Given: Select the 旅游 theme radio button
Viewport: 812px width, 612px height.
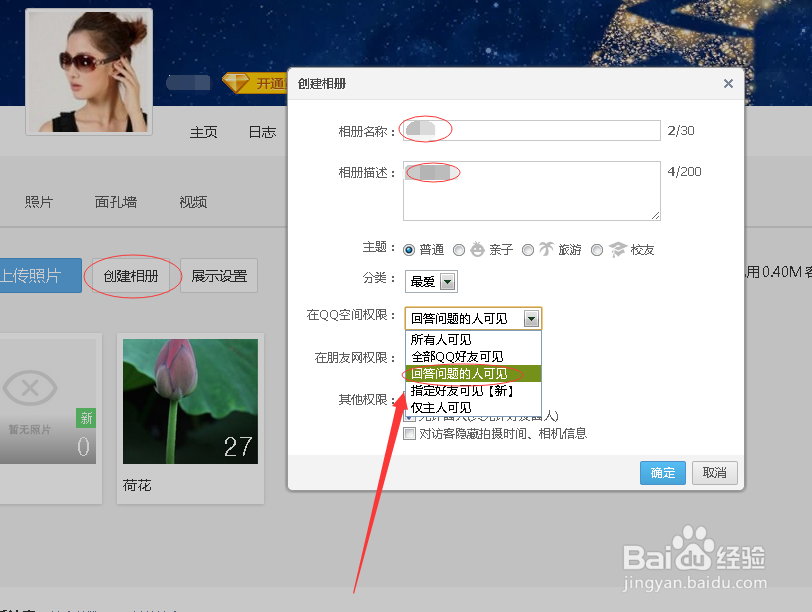Looking at the screenshot, I should tap(528, 250).
